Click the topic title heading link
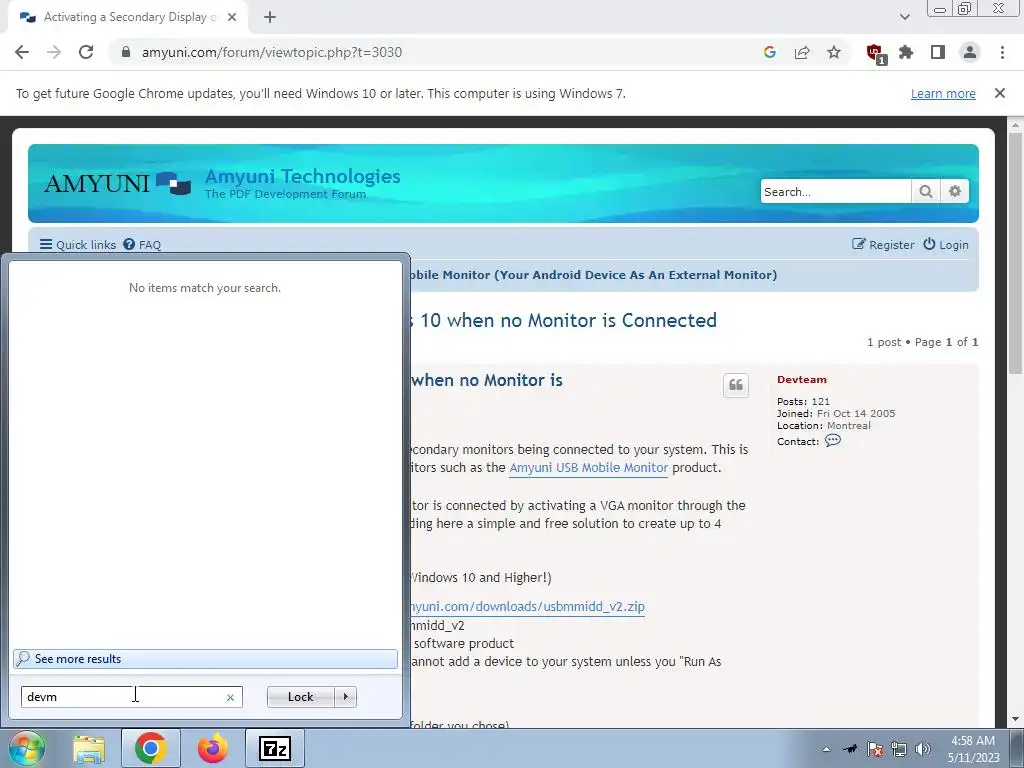The height and width of the screenshot is (768, 1024). [x=563, y=320]
